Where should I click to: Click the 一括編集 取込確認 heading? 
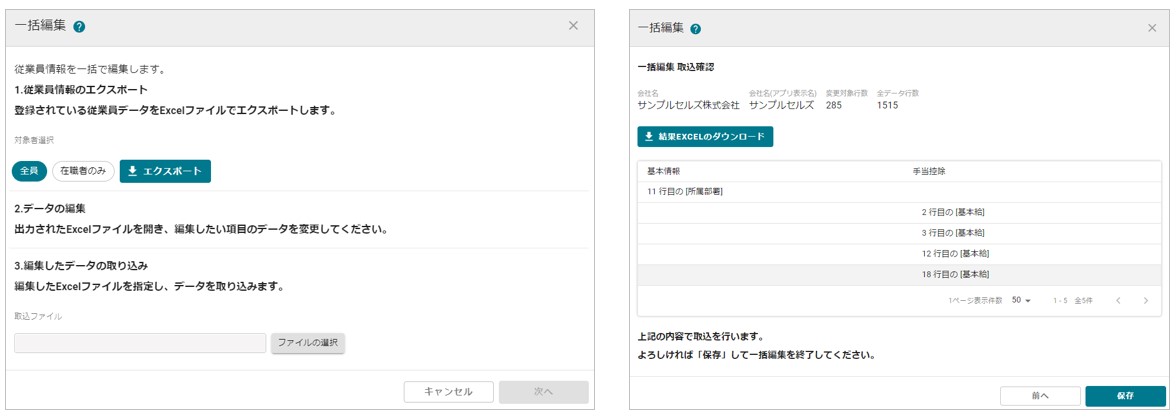click(676, 67)
